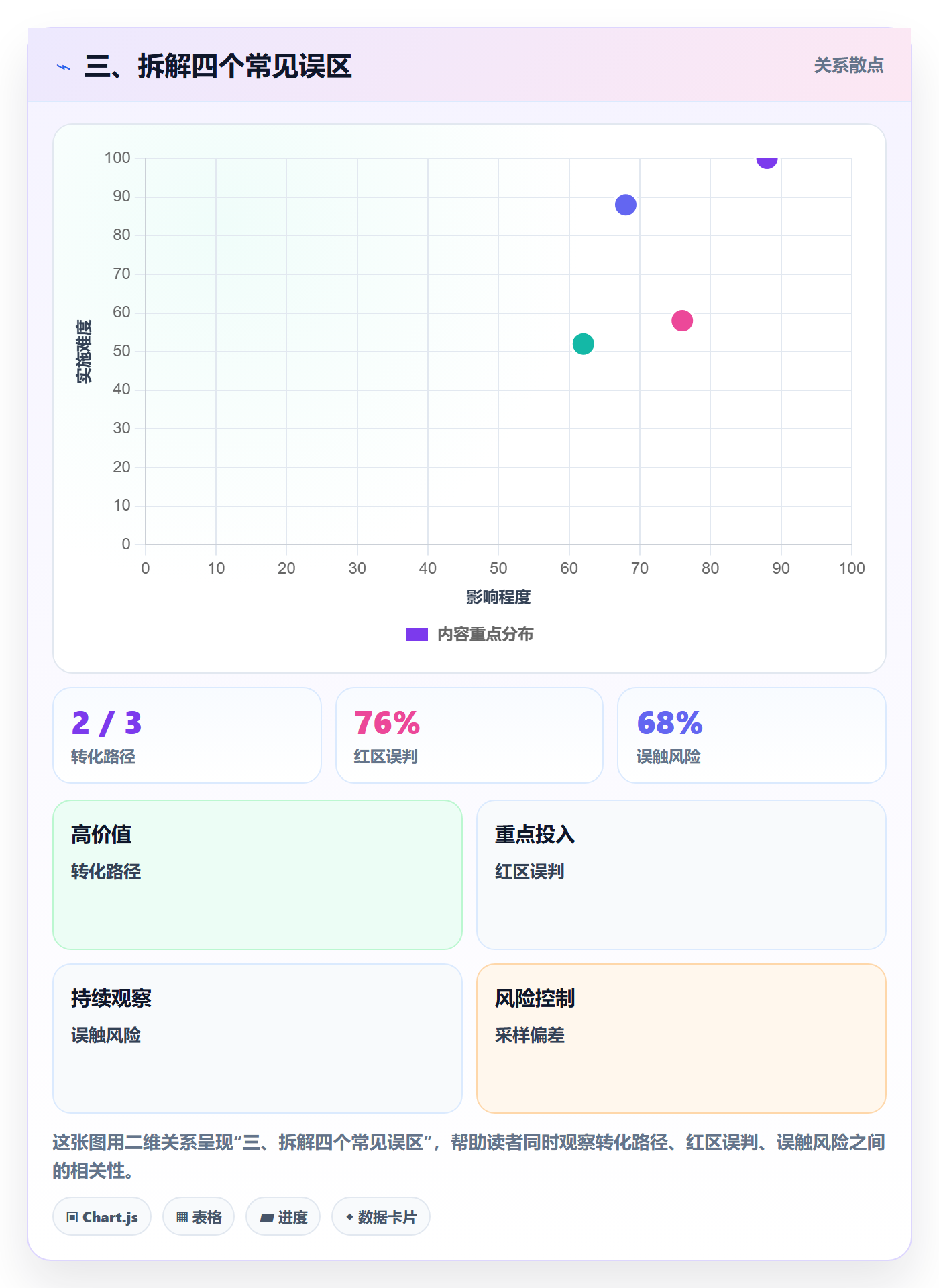Open the 重点投入 quadrant card

click(x=681, y=875)
